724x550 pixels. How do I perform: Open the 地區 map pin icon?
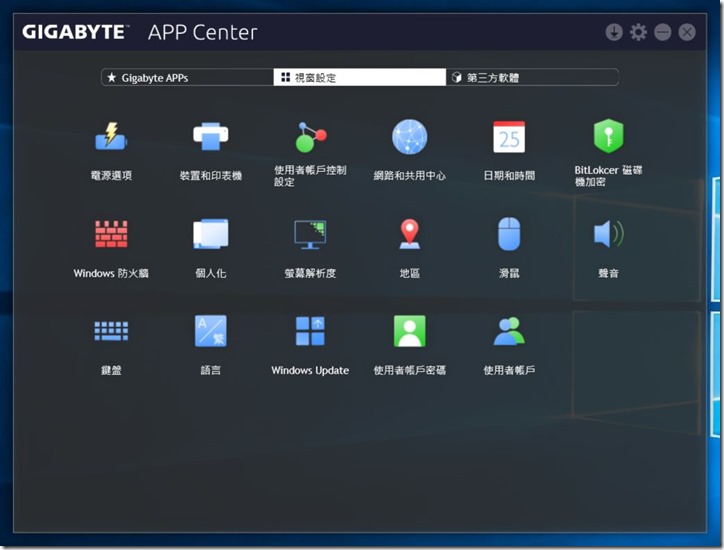tap(410, 234)
